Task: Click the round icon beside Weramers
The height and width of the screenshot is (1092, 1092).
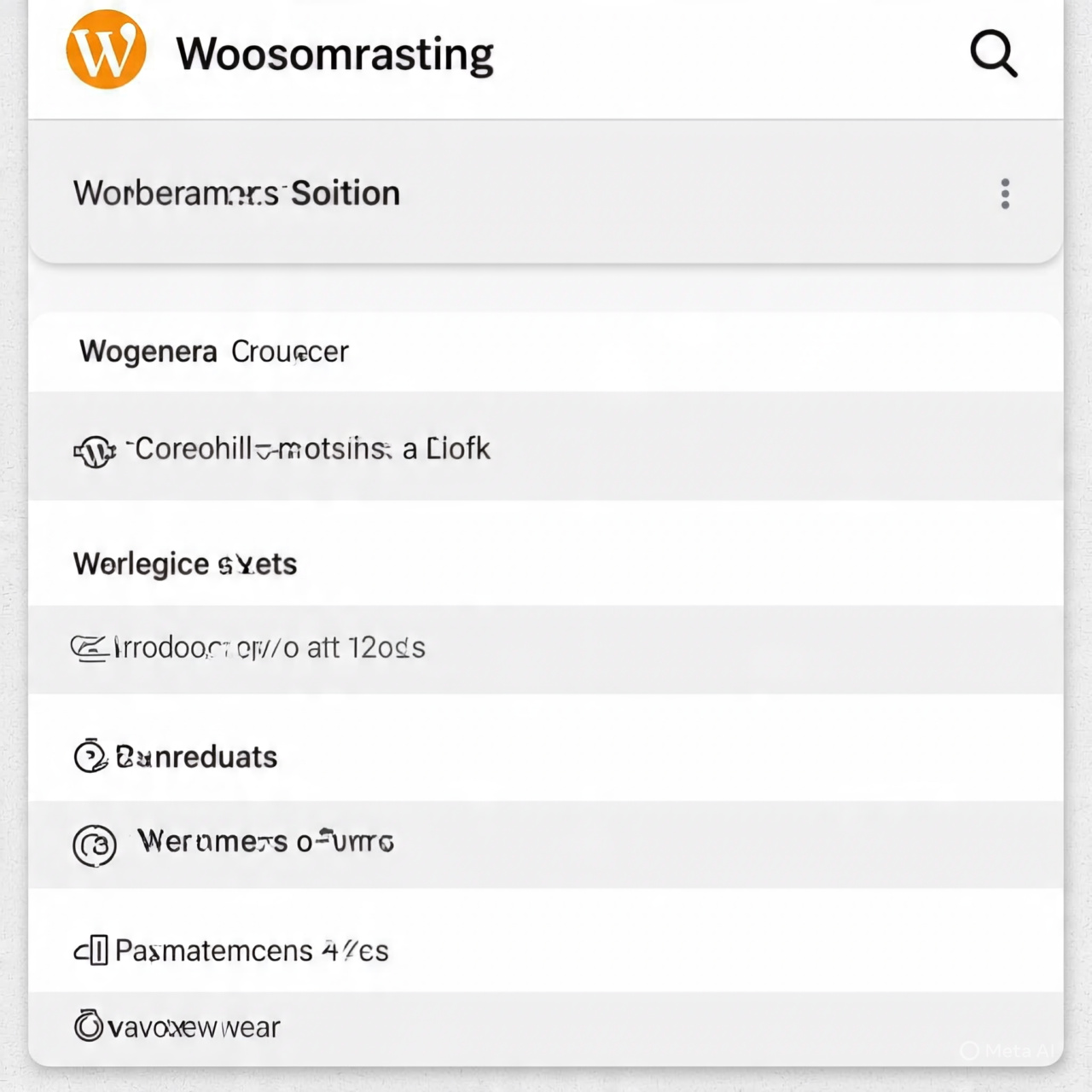Action: point(94,845)
